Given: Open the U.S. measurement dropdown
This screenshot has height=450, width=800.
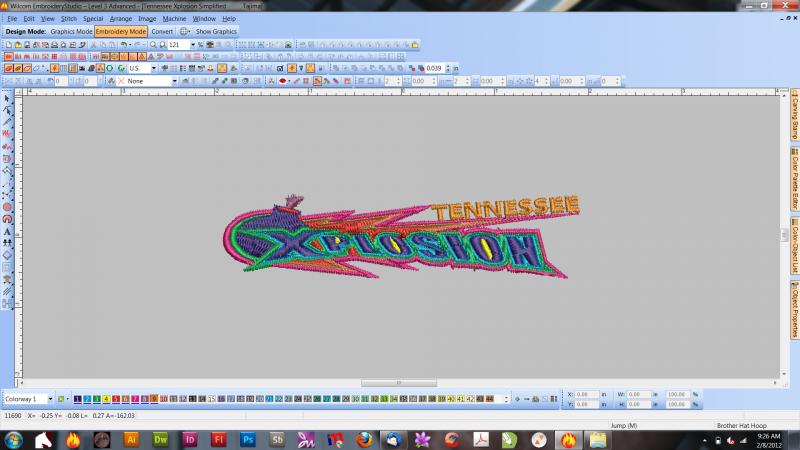Looking at the screenshot, I should click(x=154, y=68).
